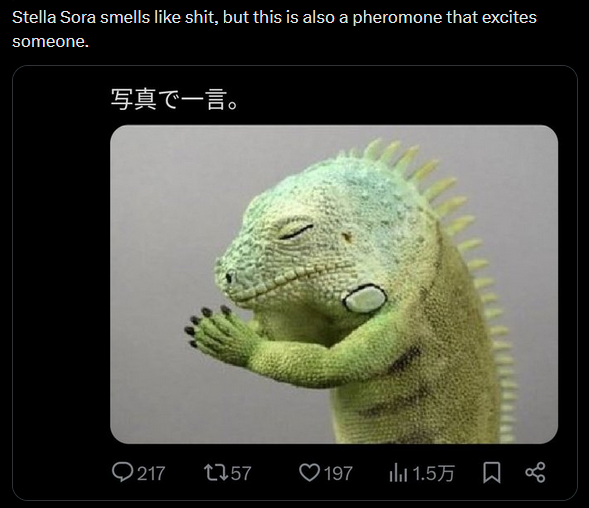Open view analytics bar chart icon
The width and height of the screenshot is (589, 508).
tap(398, 473)
